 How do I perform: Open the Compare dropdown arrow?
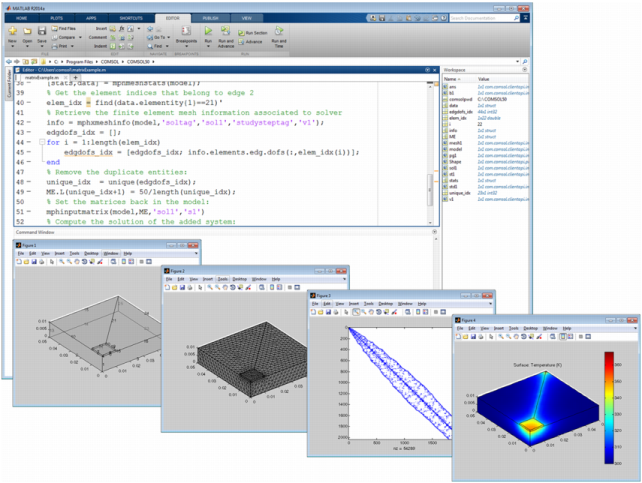(x=80, y=37)
